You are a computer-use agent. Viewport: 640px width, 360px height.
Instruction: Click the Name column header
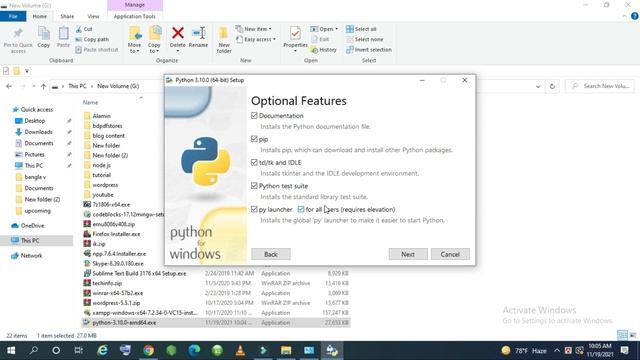pos(90,102)
